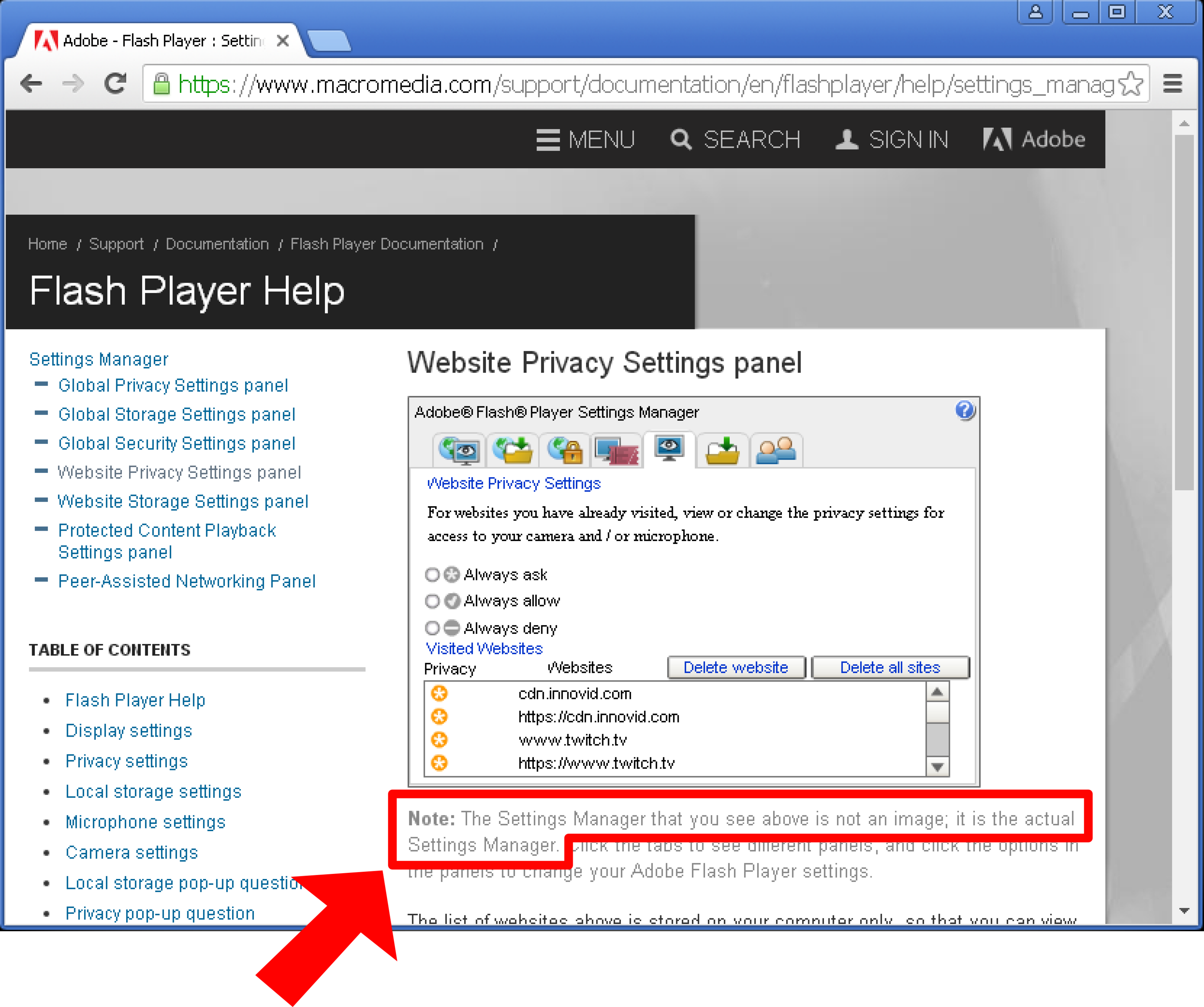Click the Documentation breadcrumb link
Image resolution: width=1204 pixels, height=1007 pixels.
(217, 244)
